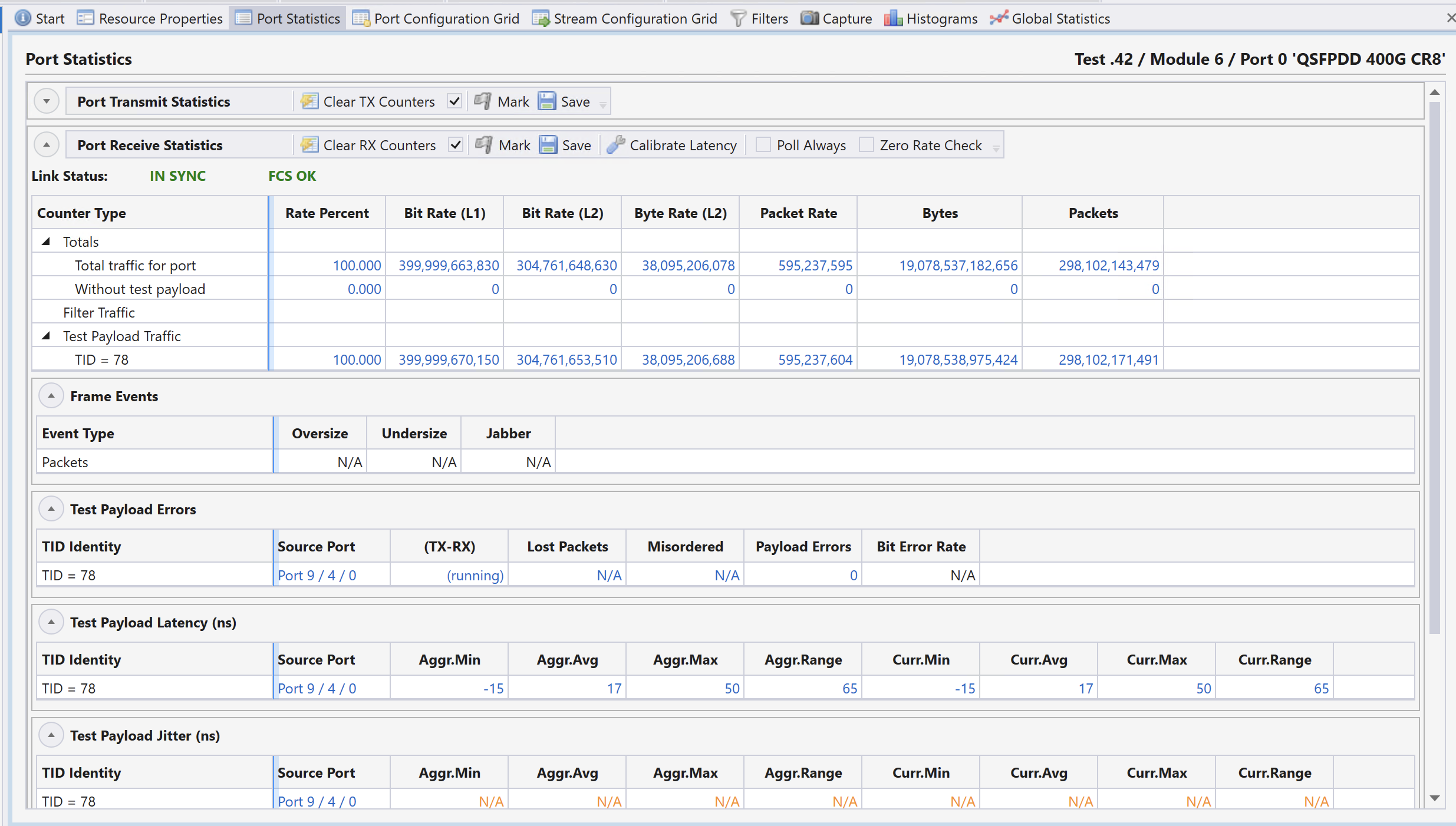Switch to the Resource Properties tab

point(150,18)
